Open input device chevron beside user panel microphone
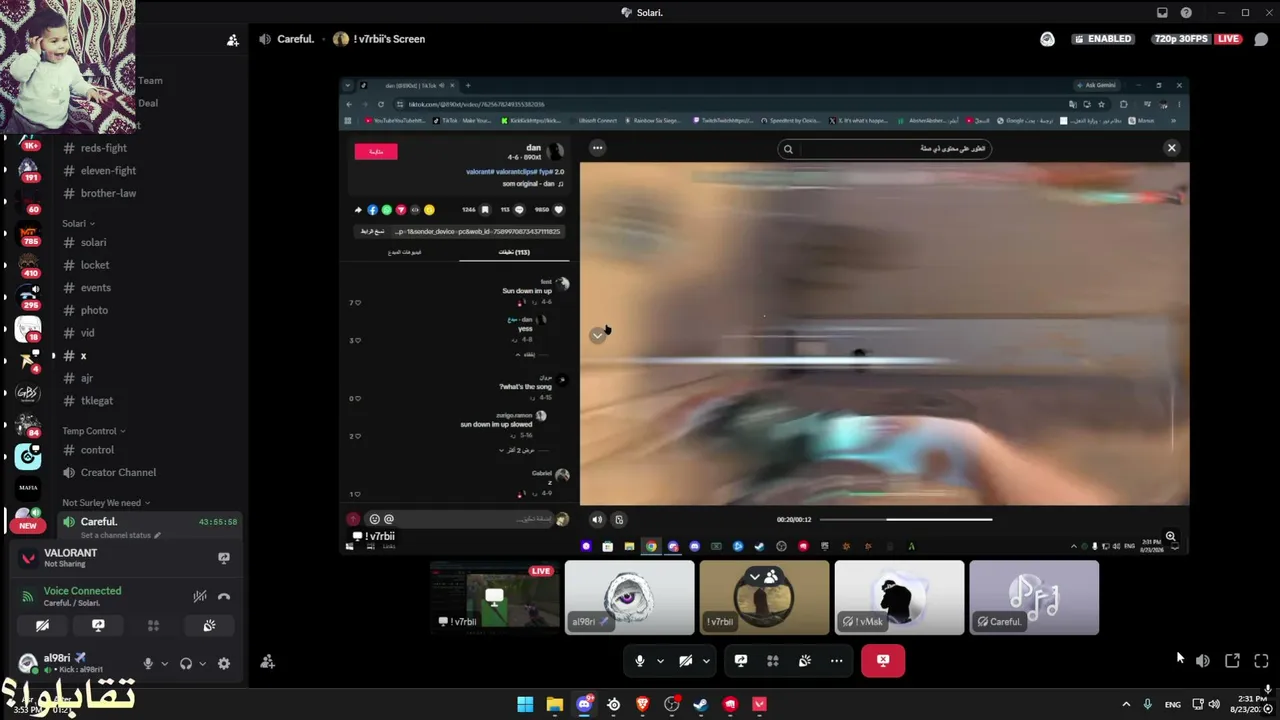Image resolution: width=1280 pixels, height=720 pixels. pos(165,663)
